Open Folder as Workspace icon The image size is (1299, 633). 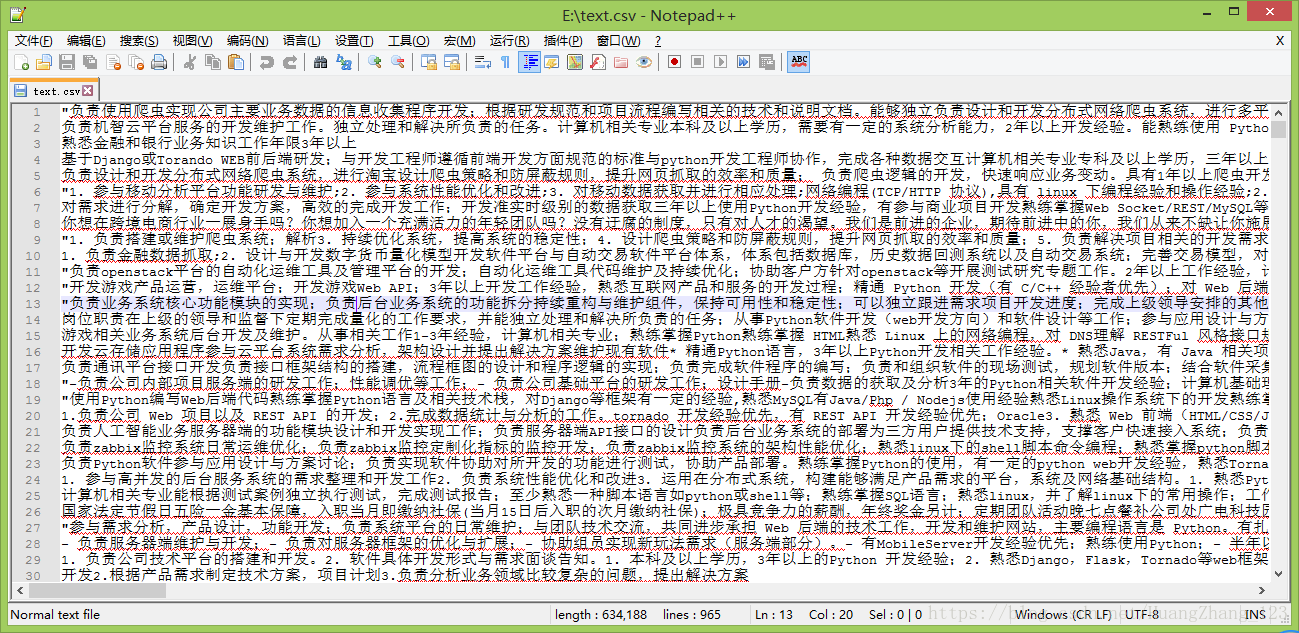coord(620,62)
